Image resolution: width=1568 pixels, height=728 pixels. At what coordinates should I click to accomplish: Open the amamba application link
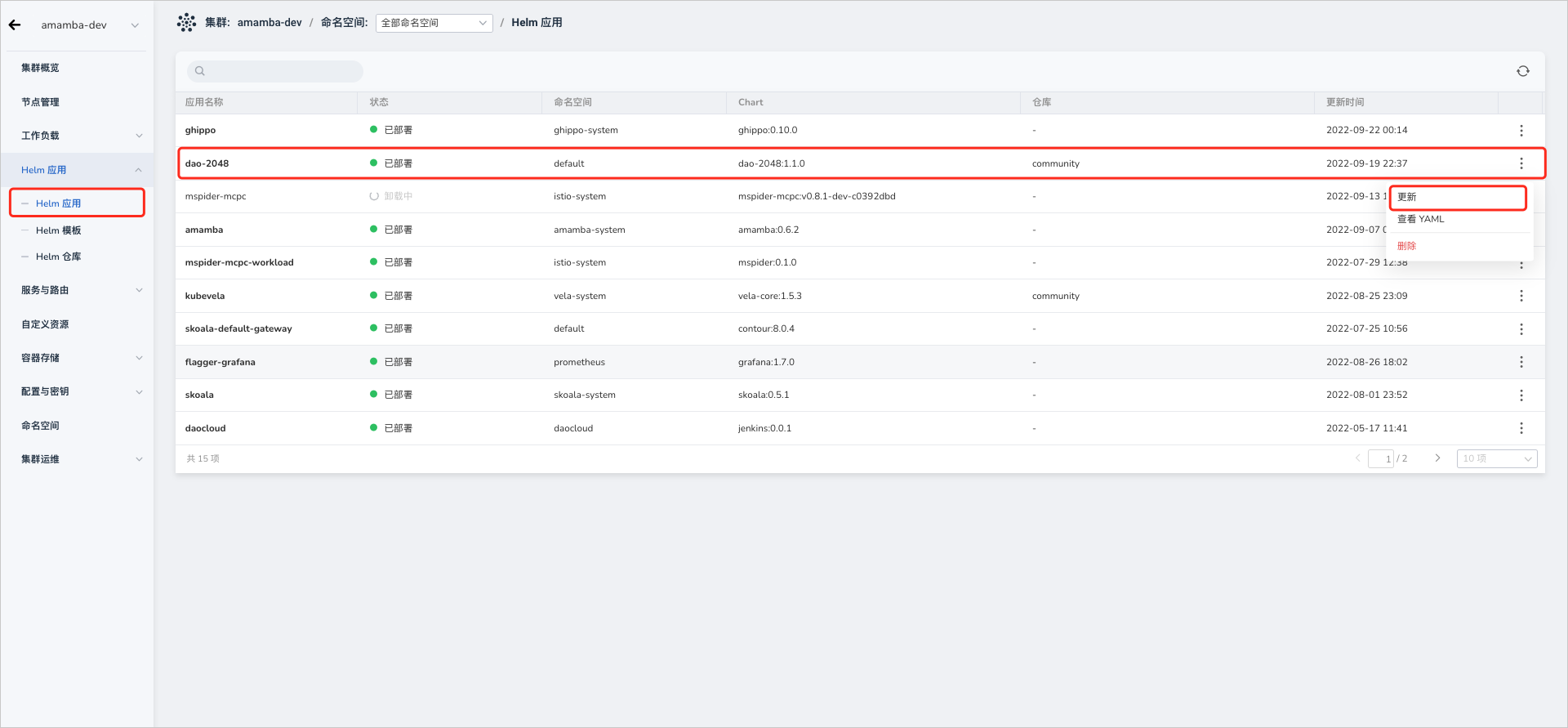point(204,230)
